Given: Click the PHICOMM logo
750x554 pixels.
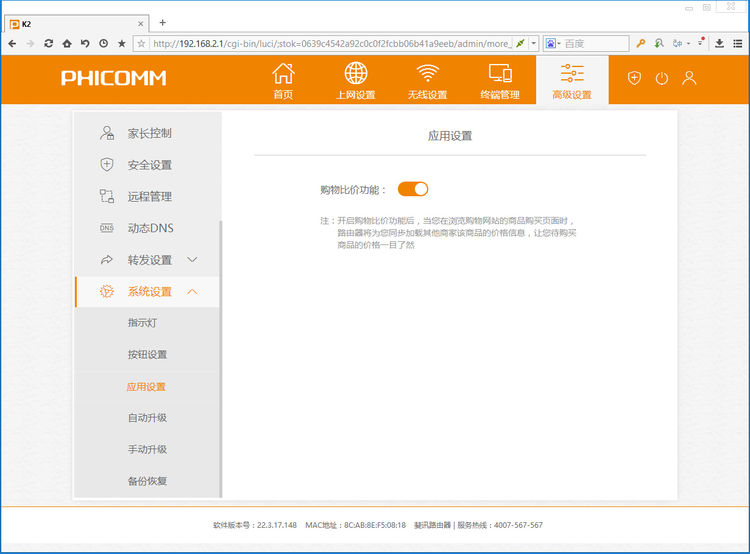Looking at the screenshot, I should pos(113,78).
